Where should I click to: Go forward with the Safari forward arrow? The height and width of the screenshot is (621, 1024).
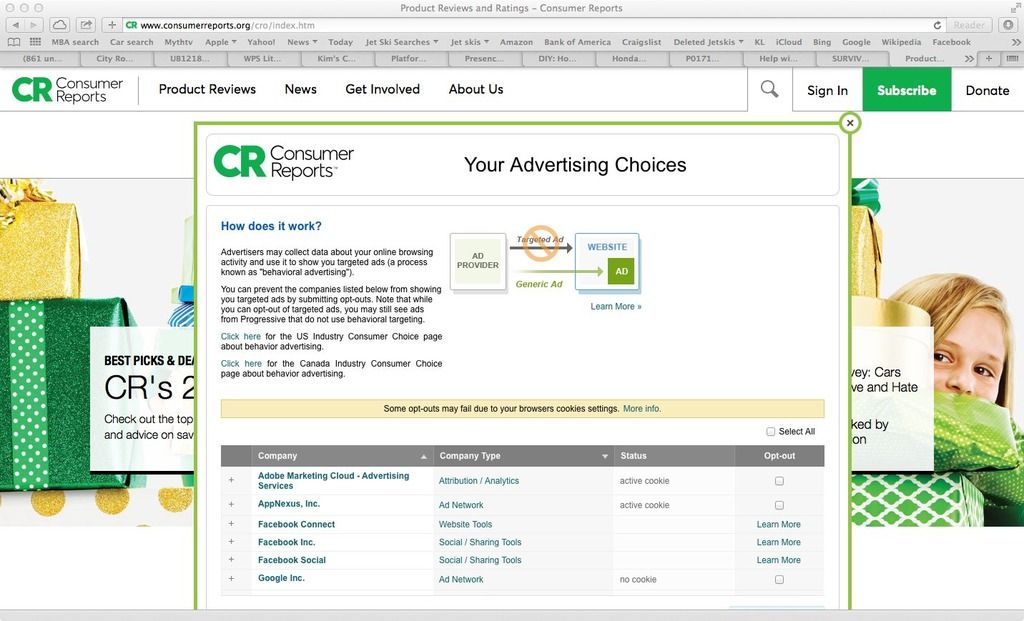coord(34,25)
